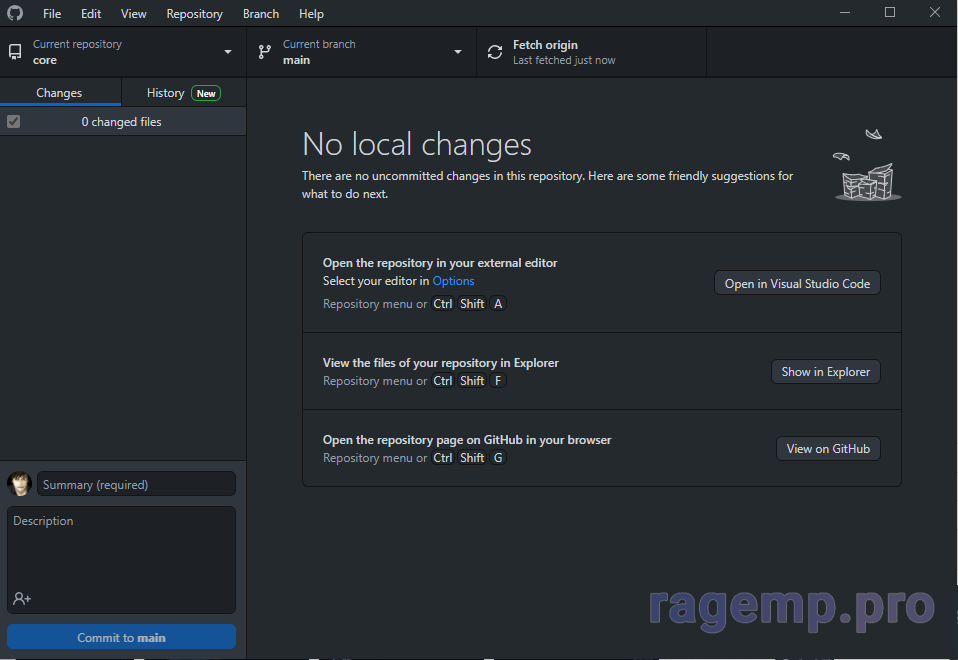Image resolution: width=958 pixels, height=660 pixels.
Task: Open the View menu
Action: click(133, 13)
